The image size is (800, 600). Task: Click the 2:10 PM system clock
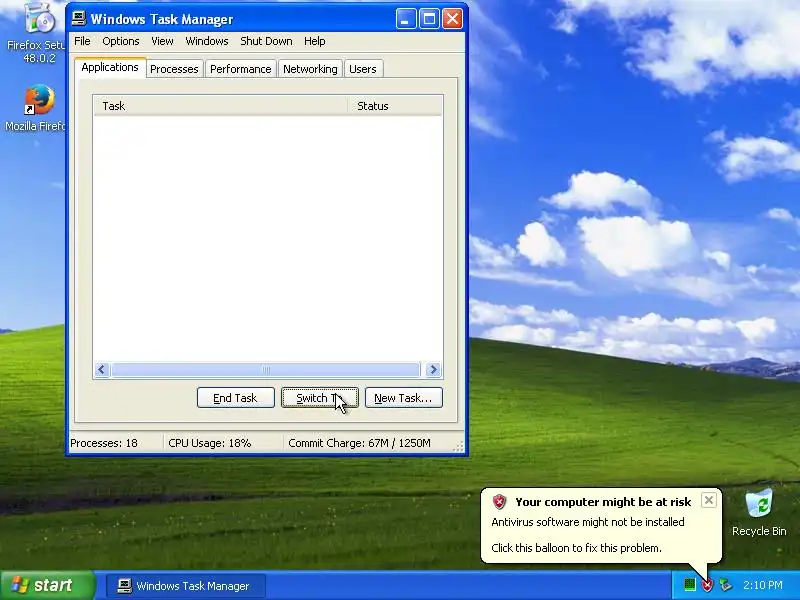763,585
